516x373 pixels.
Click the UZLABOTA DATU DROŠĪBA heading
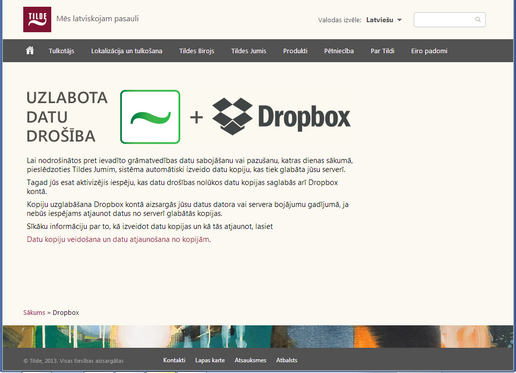(67, 117)
